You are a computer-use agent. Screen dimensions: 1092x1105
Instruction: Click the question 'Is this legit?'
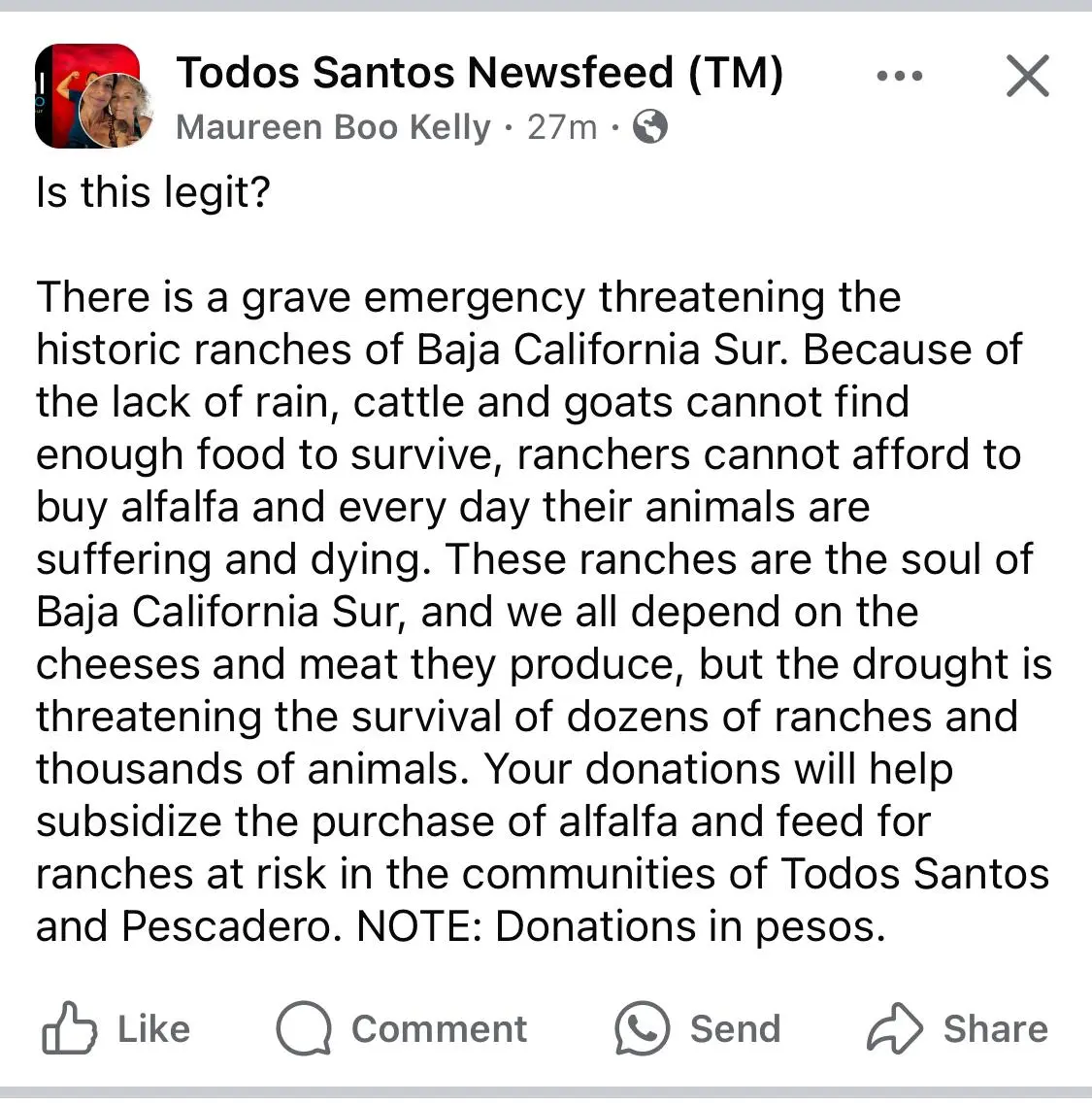(x=150, y=192)
